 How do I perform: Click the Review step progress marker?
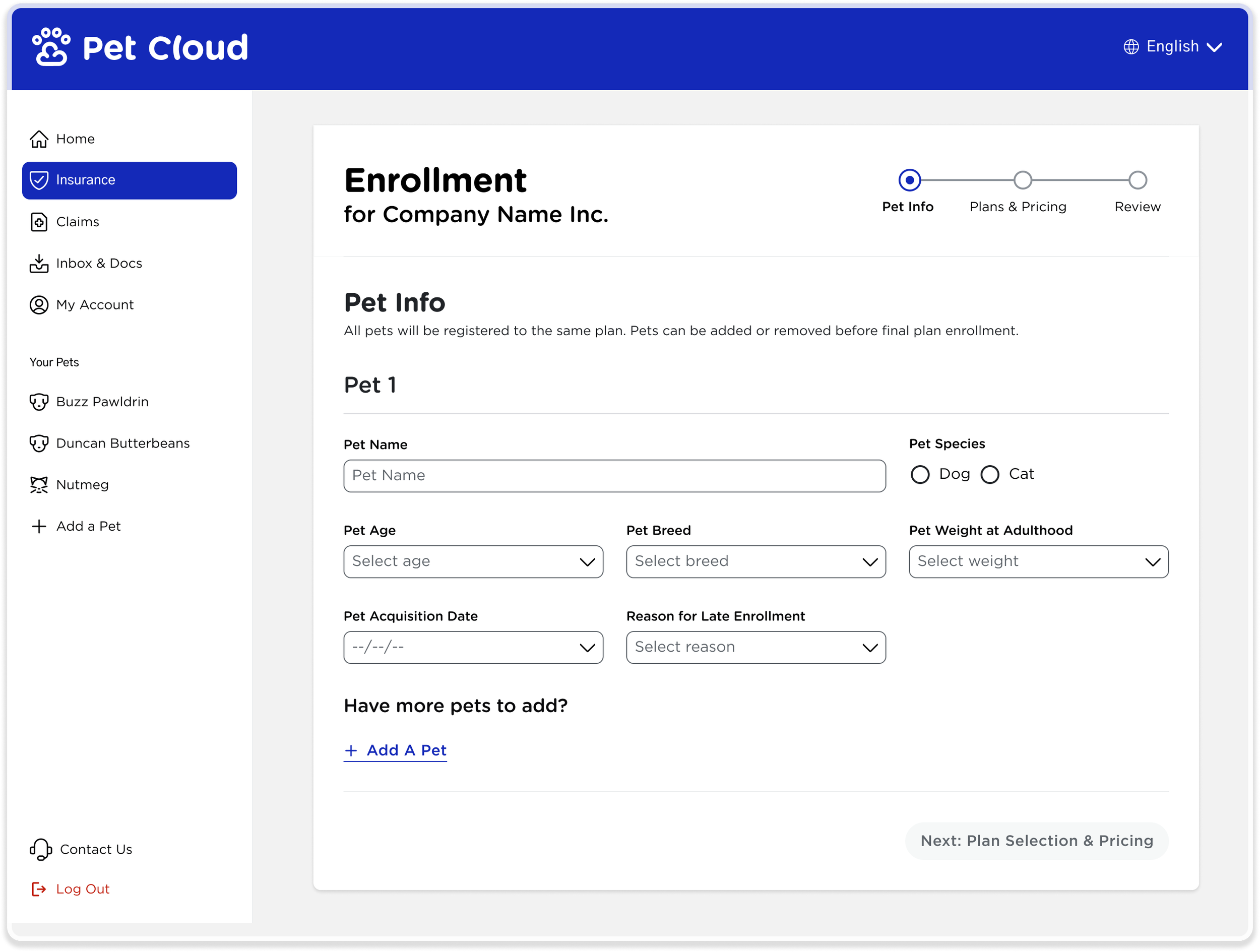pyautogui.click(x=1137, y=180)
